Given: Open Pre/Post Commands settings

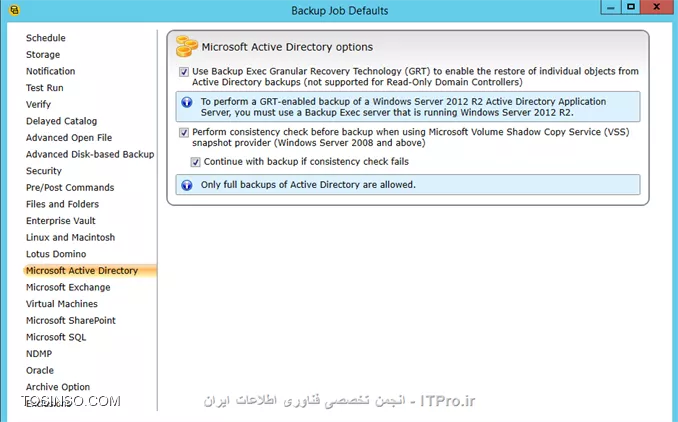Looking at the screenshot, I should click(x=70, y=188).
